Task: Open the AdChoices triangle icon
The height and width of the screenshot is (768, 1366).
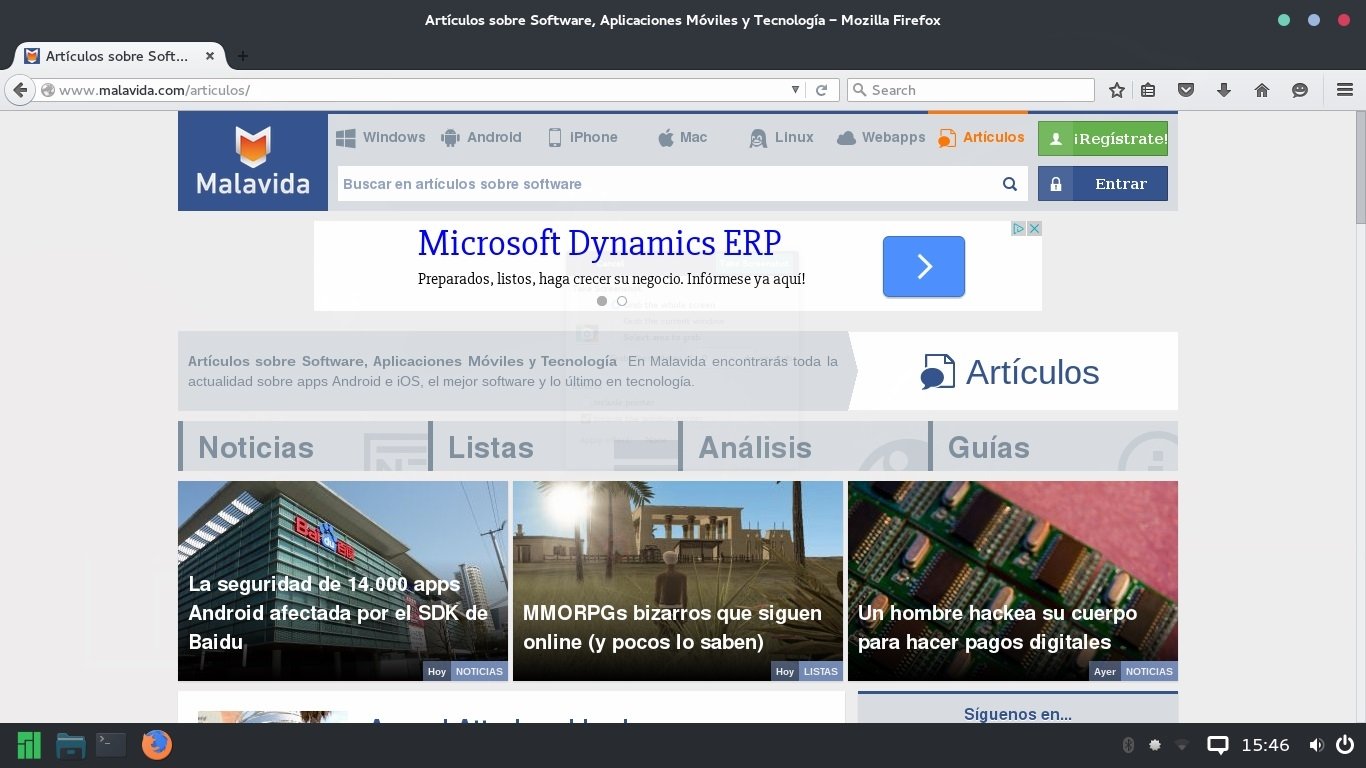Action: [x=1019, y=228]
